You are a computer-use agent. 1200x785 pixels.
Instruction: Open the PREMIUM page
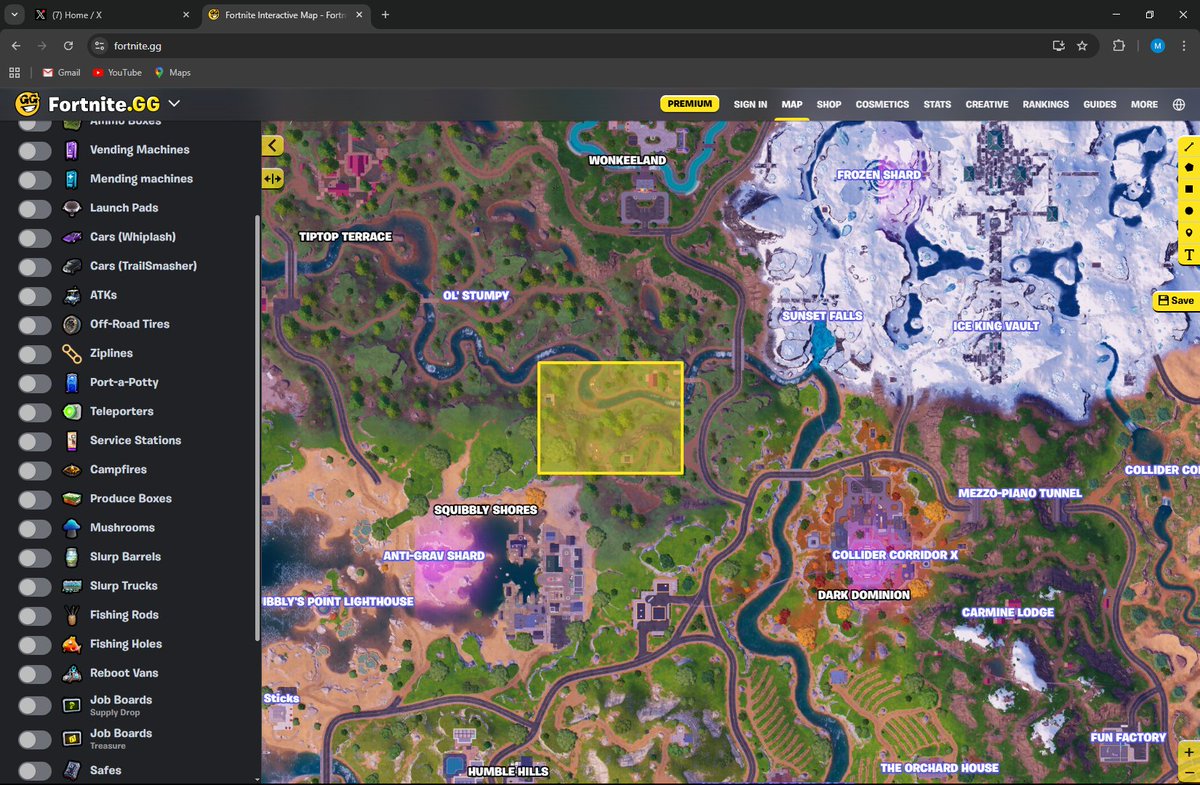click(690, 104)
